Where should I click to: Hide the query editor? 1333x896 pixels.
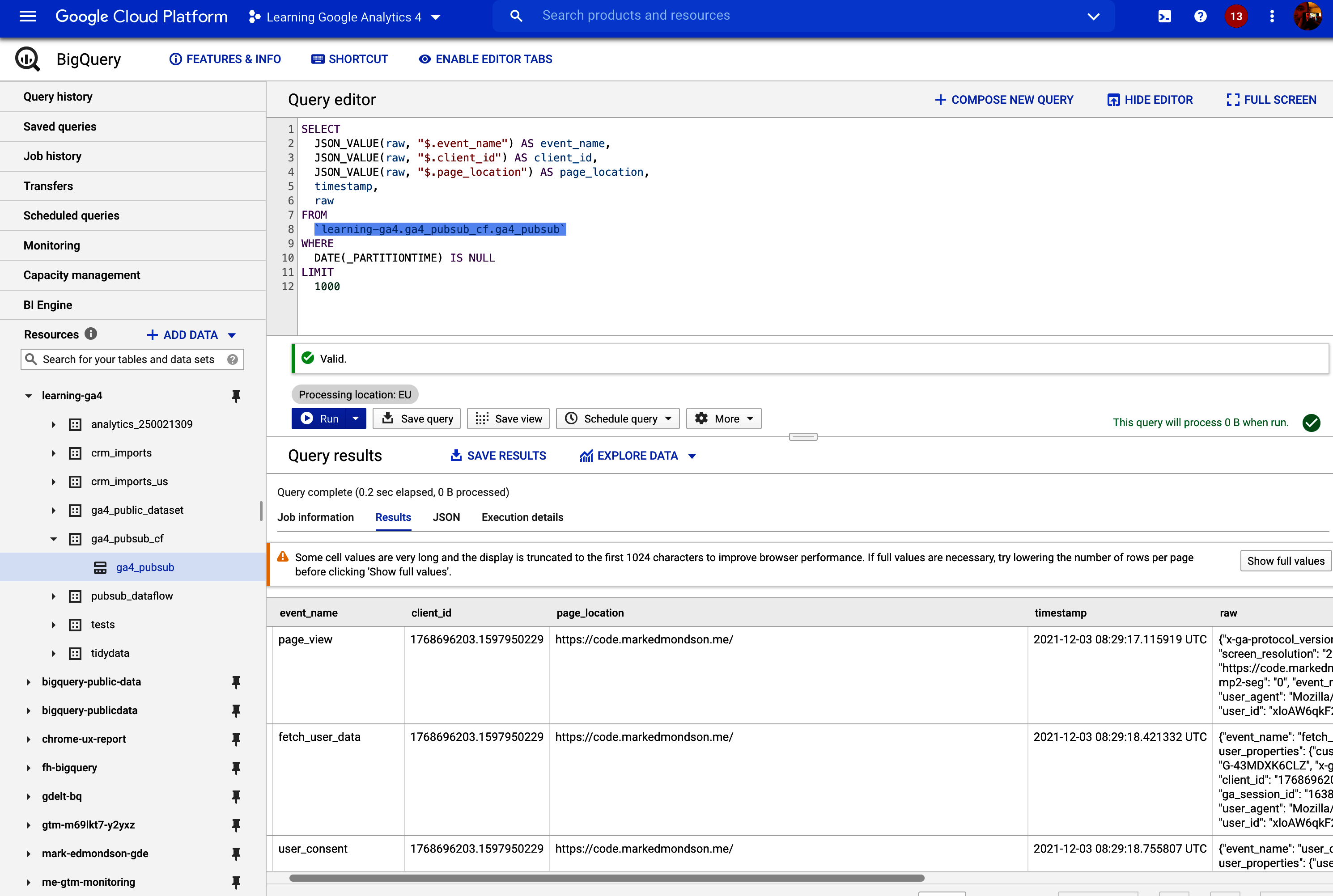(1150, 99)
